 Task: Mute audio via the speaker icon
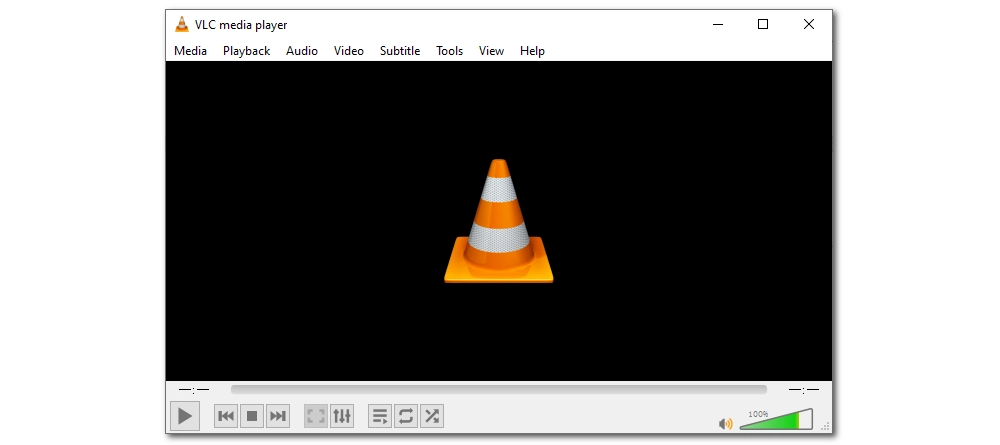(x=725, y=423)
